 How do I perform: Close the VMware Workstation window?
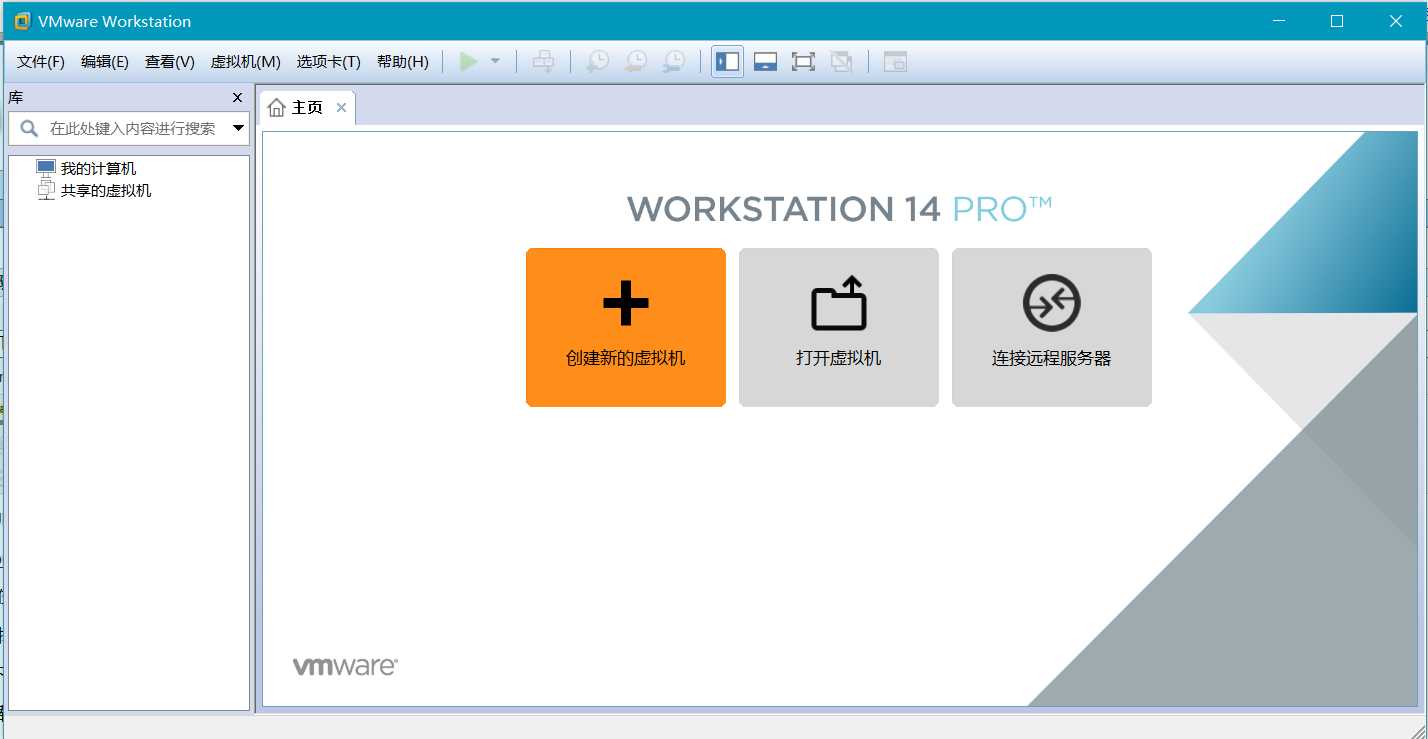tap(1396, 21)
